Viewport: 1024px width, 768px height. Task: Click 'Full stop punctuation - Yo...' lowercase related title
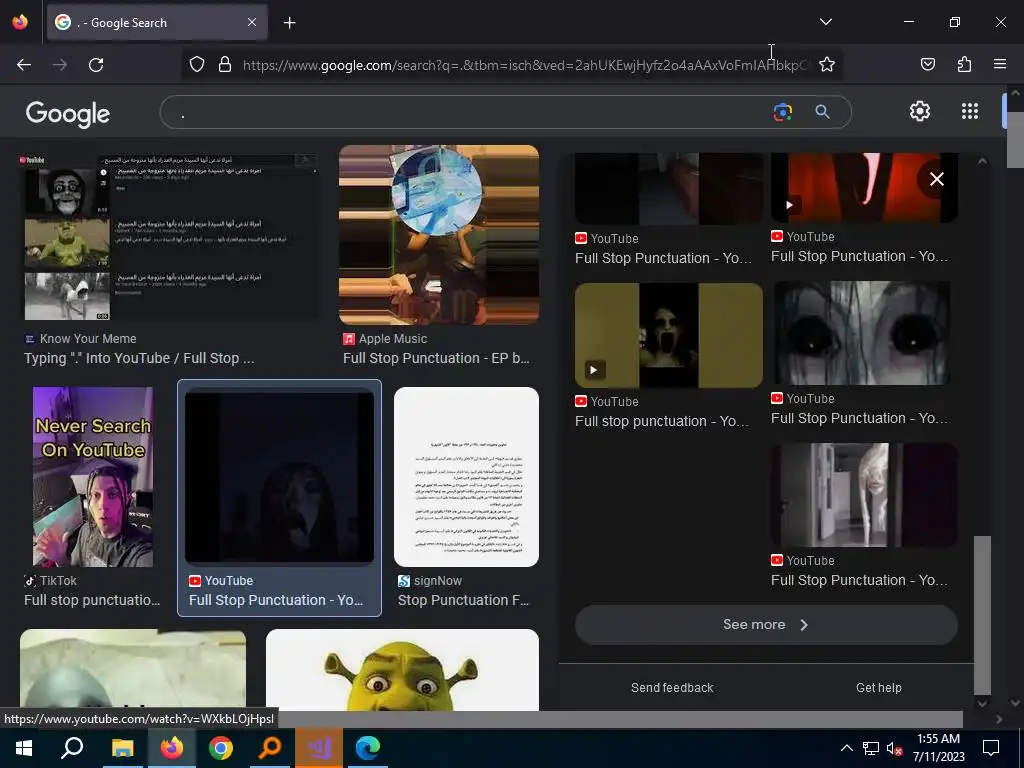662,421
